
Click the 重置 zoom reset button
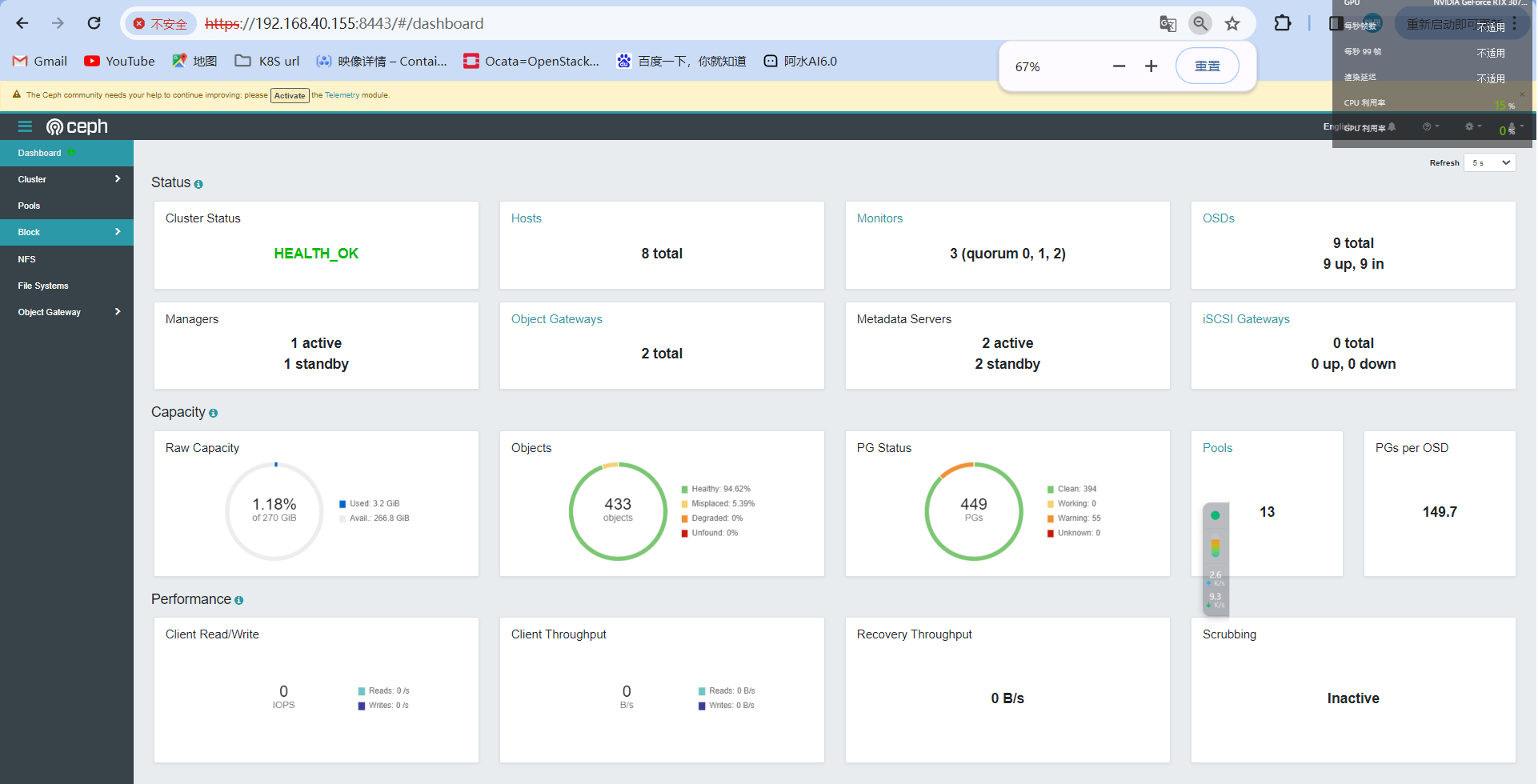1207,66
